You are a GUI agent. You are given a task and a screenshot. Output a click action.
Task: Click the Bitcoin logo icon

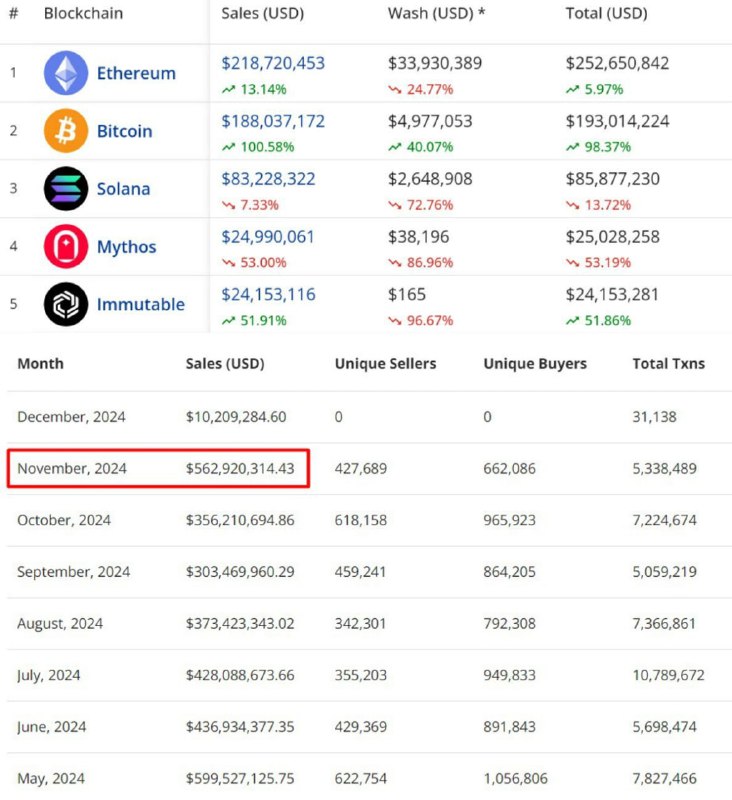66,131
